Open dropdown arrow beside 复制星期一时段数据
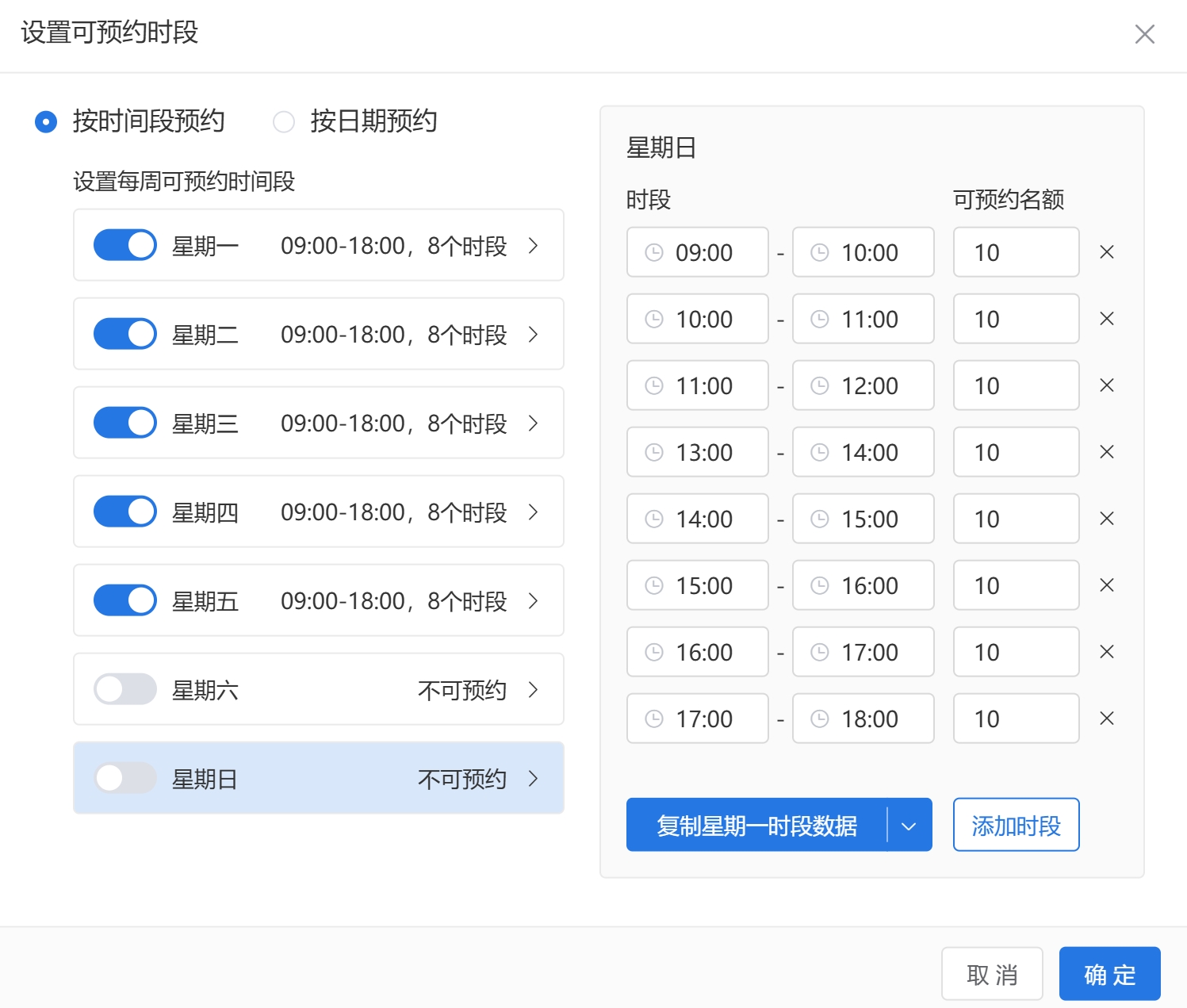 coord(909,826)
